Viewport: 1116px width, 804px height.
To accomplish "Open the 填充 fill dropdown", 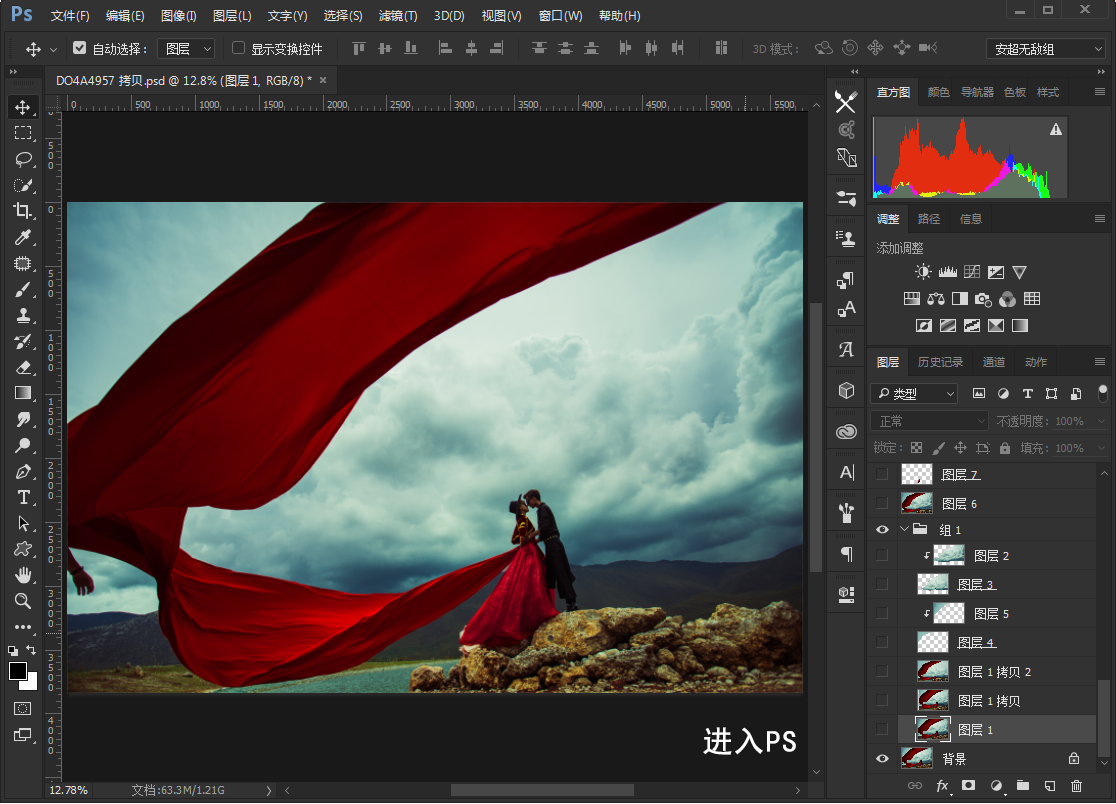I will pyautogui.click(x=1101, y=448).
